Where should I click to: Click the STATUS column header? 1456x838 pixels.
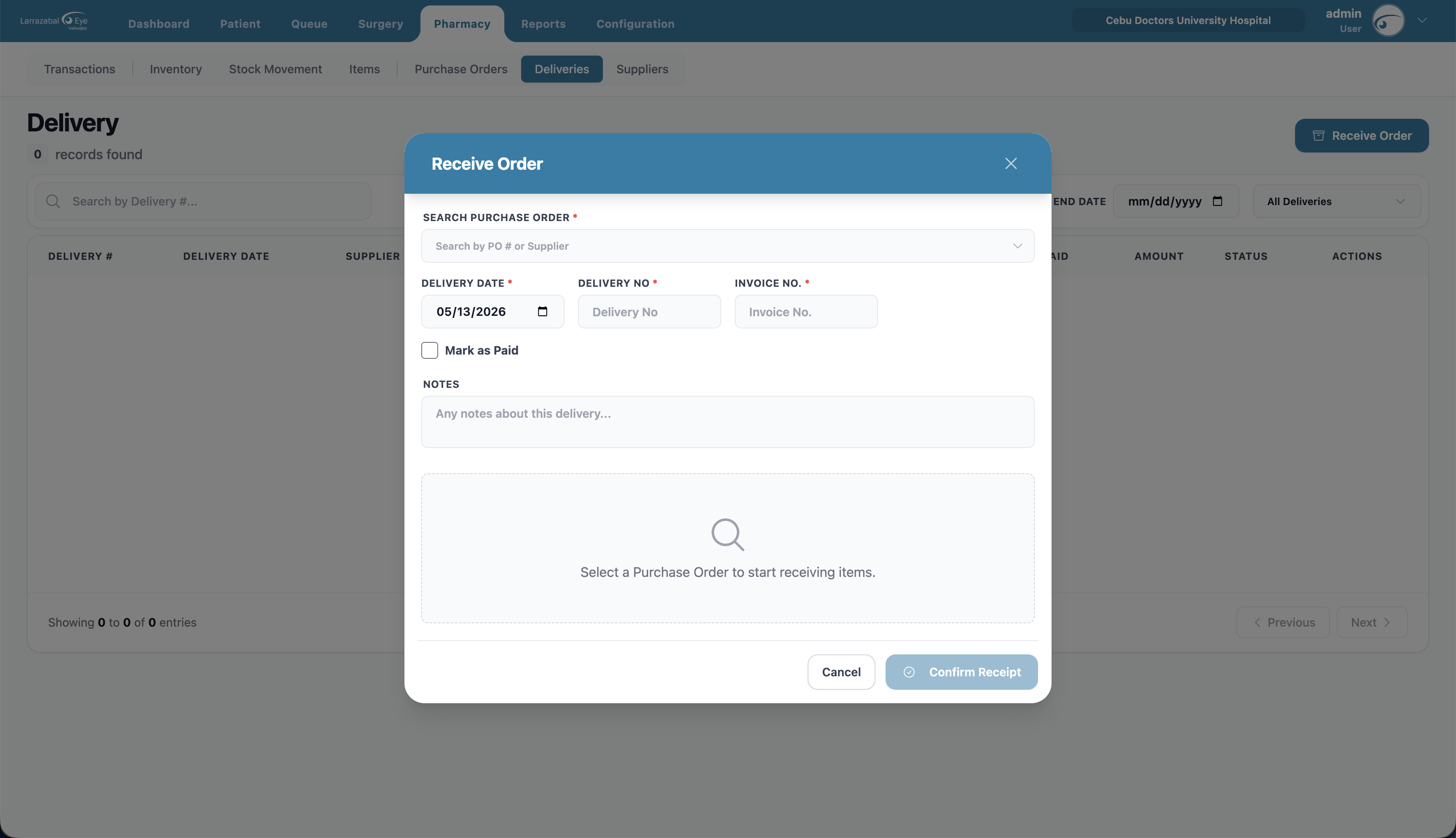click(1246, 256)
